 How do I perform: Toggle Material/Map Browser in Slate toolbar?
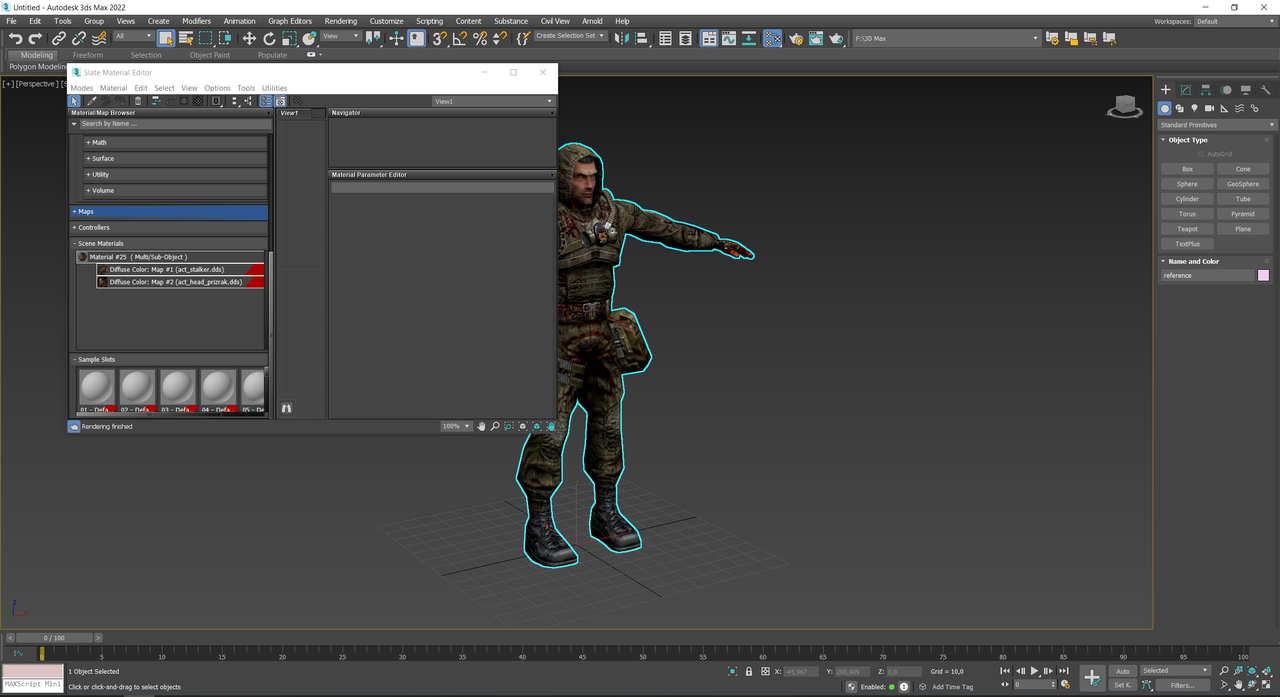click(x=267, y=101)
